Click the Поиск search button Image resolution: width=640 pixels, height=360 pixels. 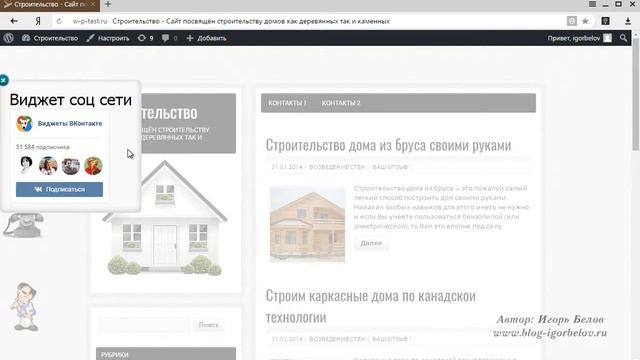(209, 325)
